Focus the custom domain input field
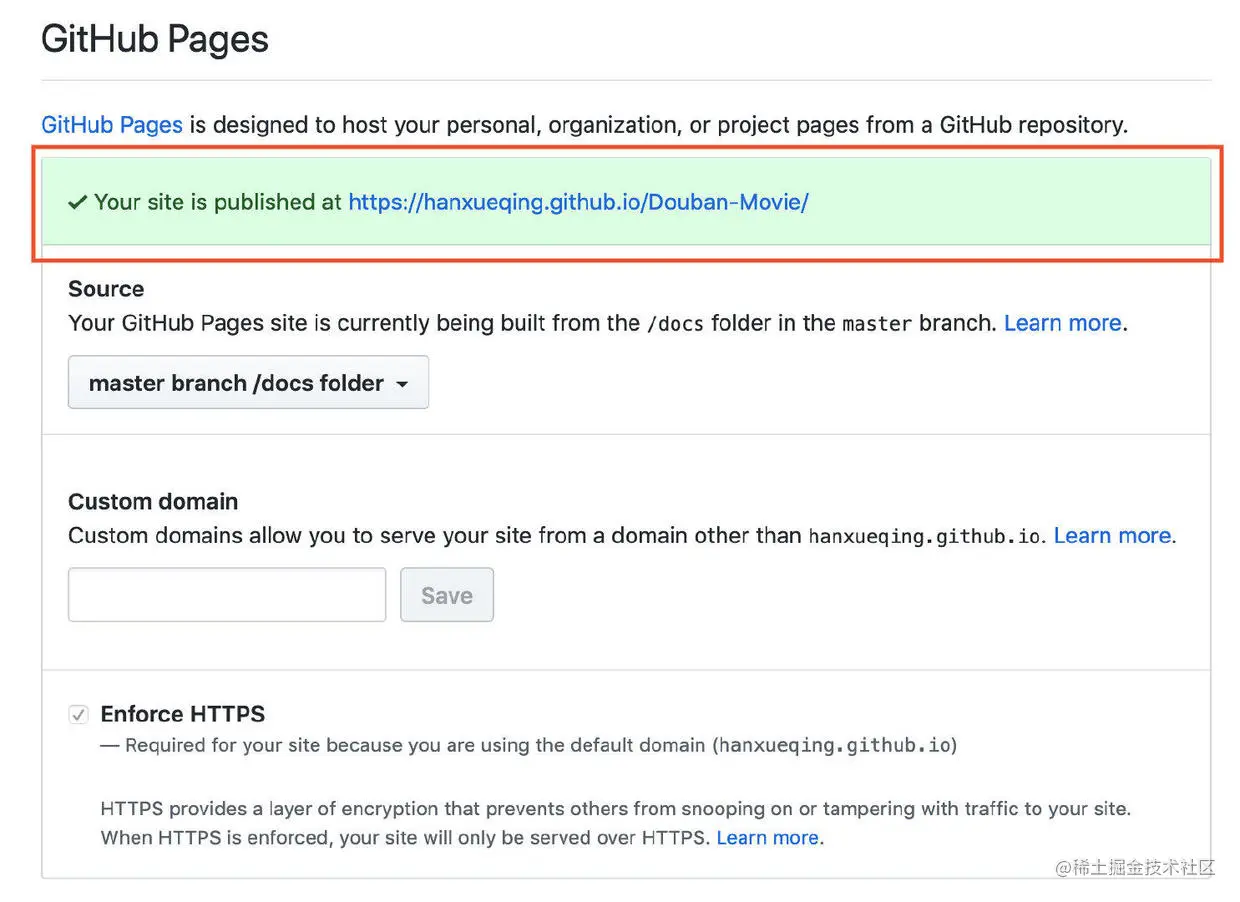Screen dimensions: 1240x902 tap(227, 595)
